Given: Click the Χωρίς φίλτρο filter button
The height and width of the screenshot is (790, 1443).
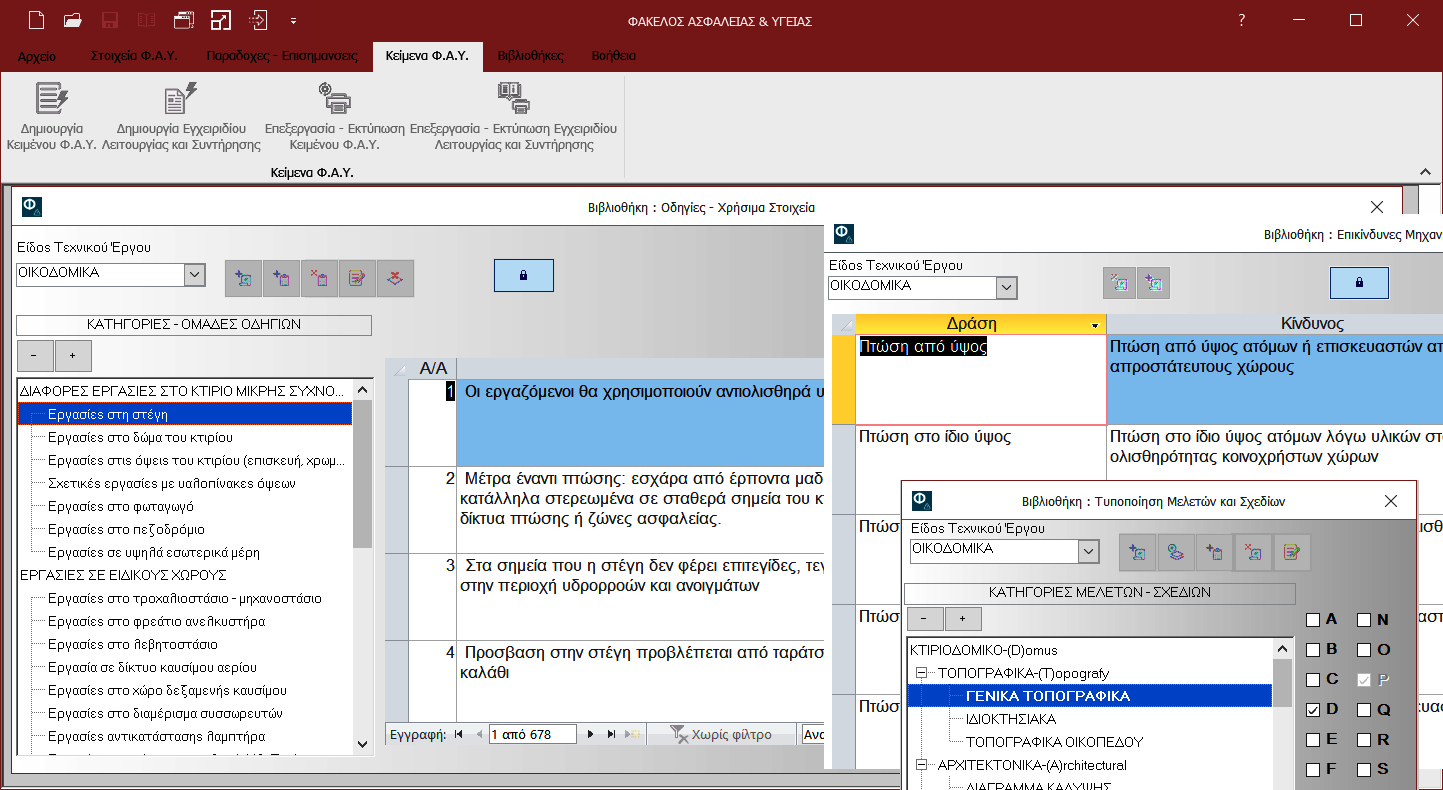Looking at the screenshot, I should (720, 735).
